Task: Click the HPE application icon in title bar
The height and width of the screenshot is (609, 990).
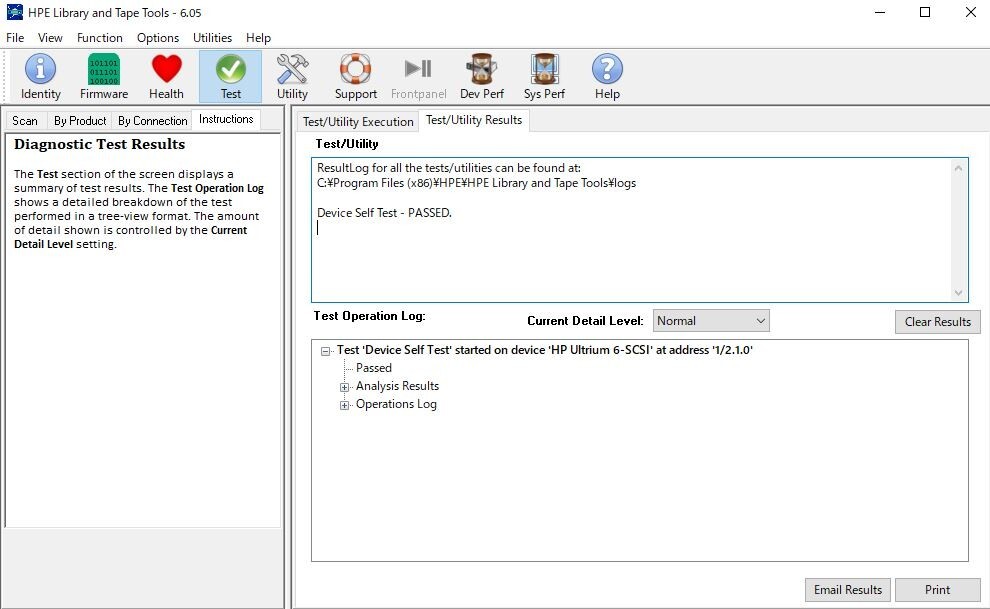Action: tap(15, 12)
